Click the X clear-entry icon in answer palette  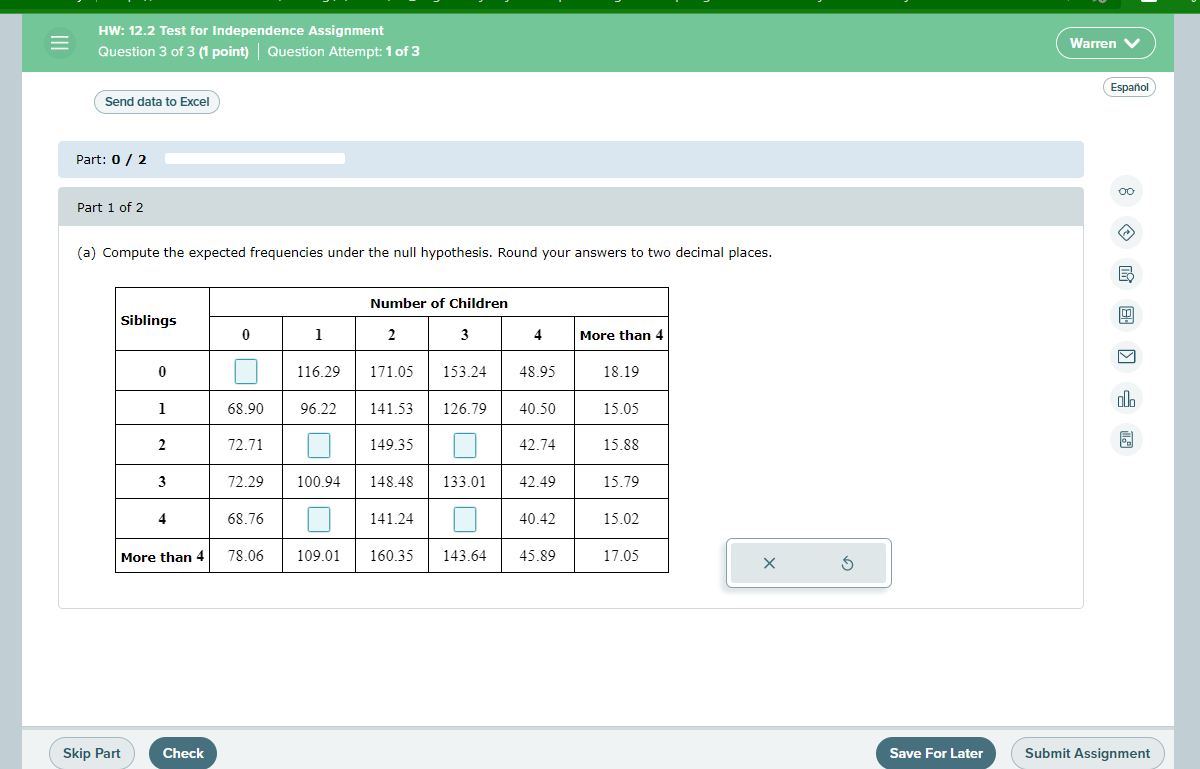point(769,563)
